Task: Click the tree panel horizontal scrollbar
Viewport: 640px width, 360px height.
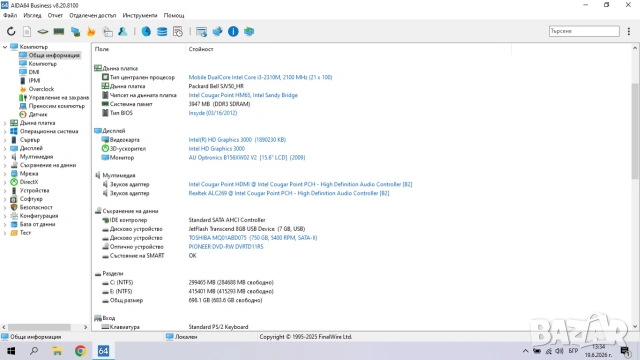Action: click(x=39, y=327)
